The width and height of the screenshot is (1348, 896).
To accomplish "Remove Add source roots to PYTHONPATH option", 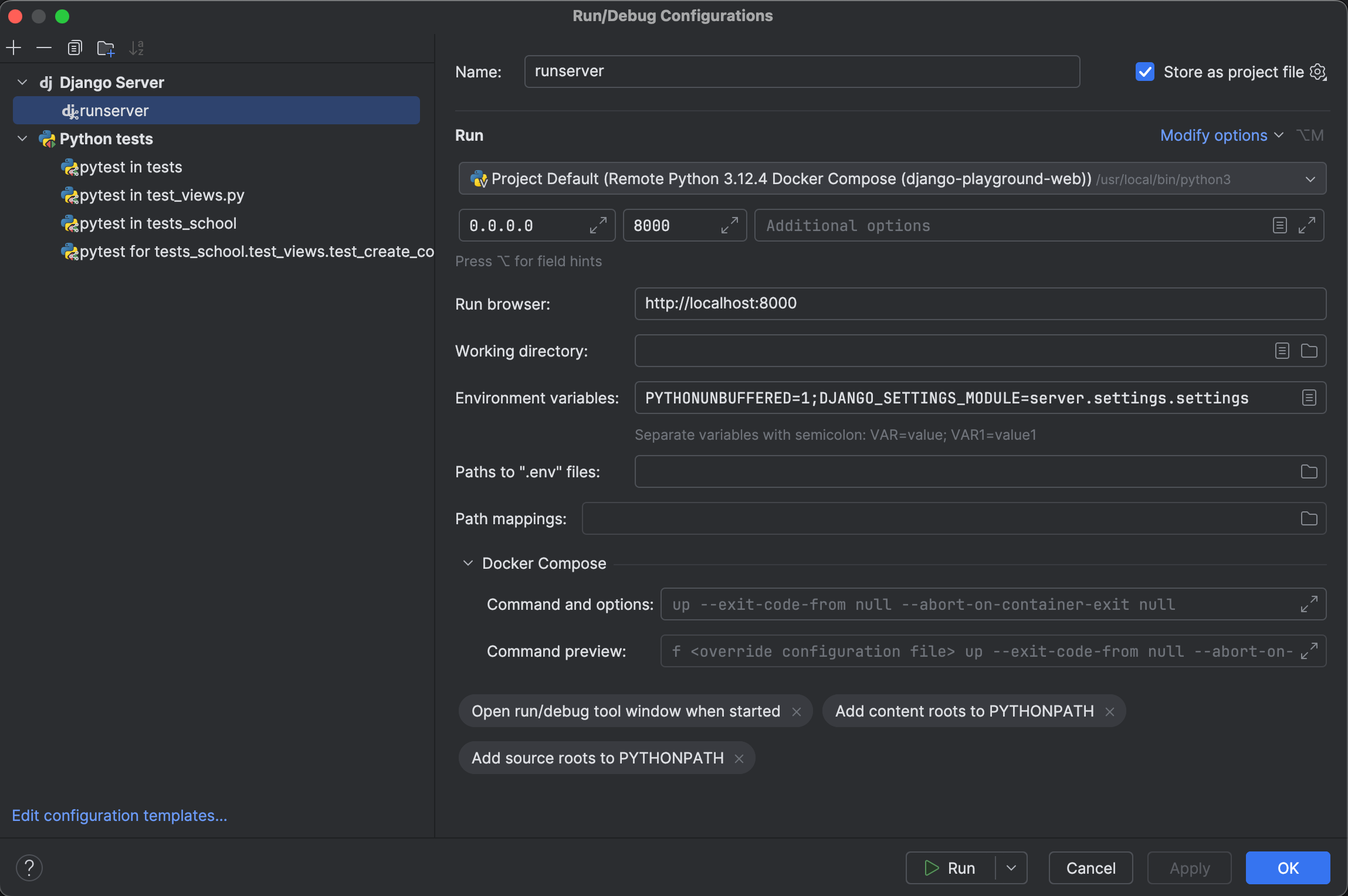I will pyautogui.click(x=739, y=759).
